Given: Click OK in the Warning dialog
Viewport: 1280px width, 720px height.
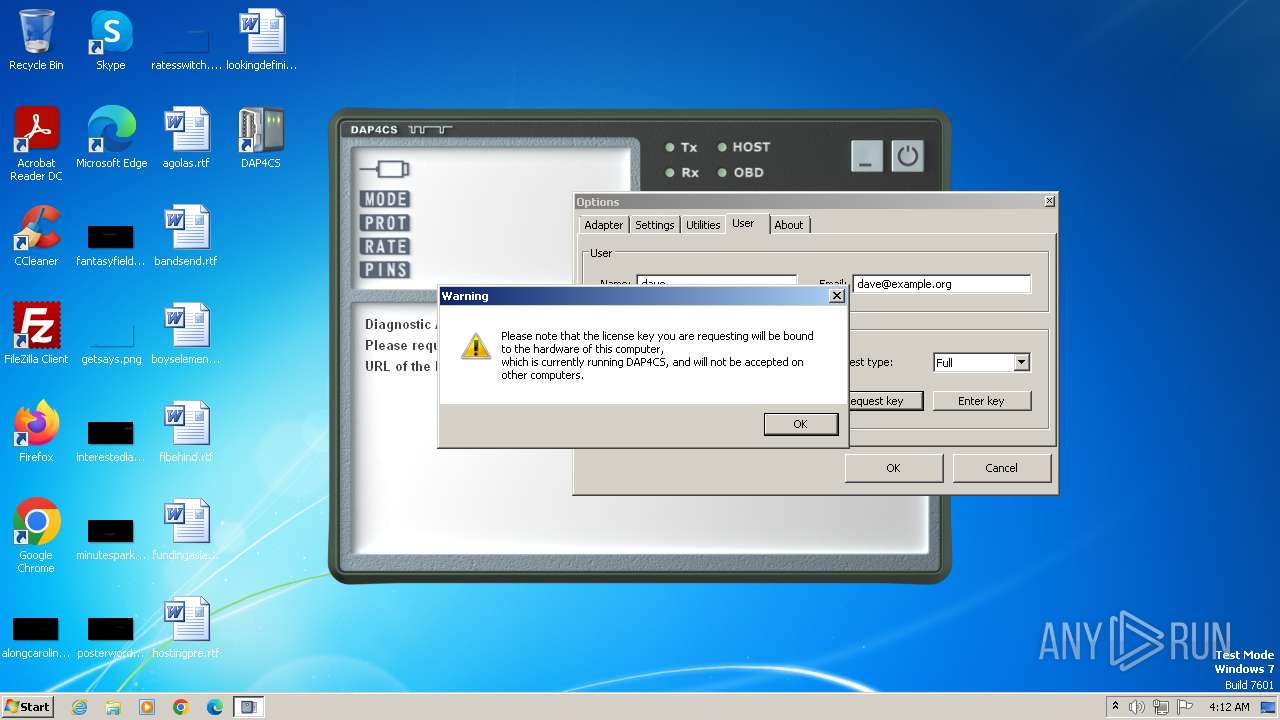Looking at the screenshot, I should click(800, 424).
